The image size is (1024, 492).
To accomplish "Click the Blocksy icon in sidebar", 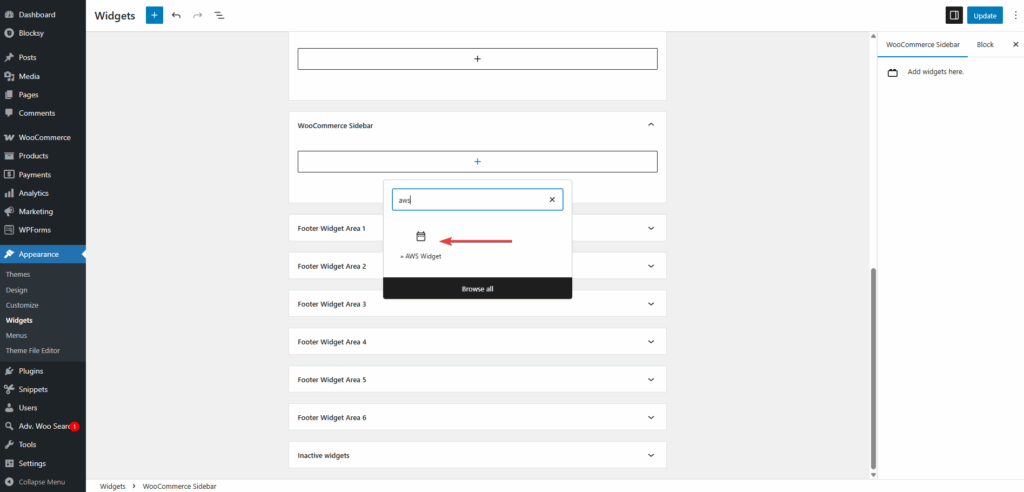I will 9,33.
